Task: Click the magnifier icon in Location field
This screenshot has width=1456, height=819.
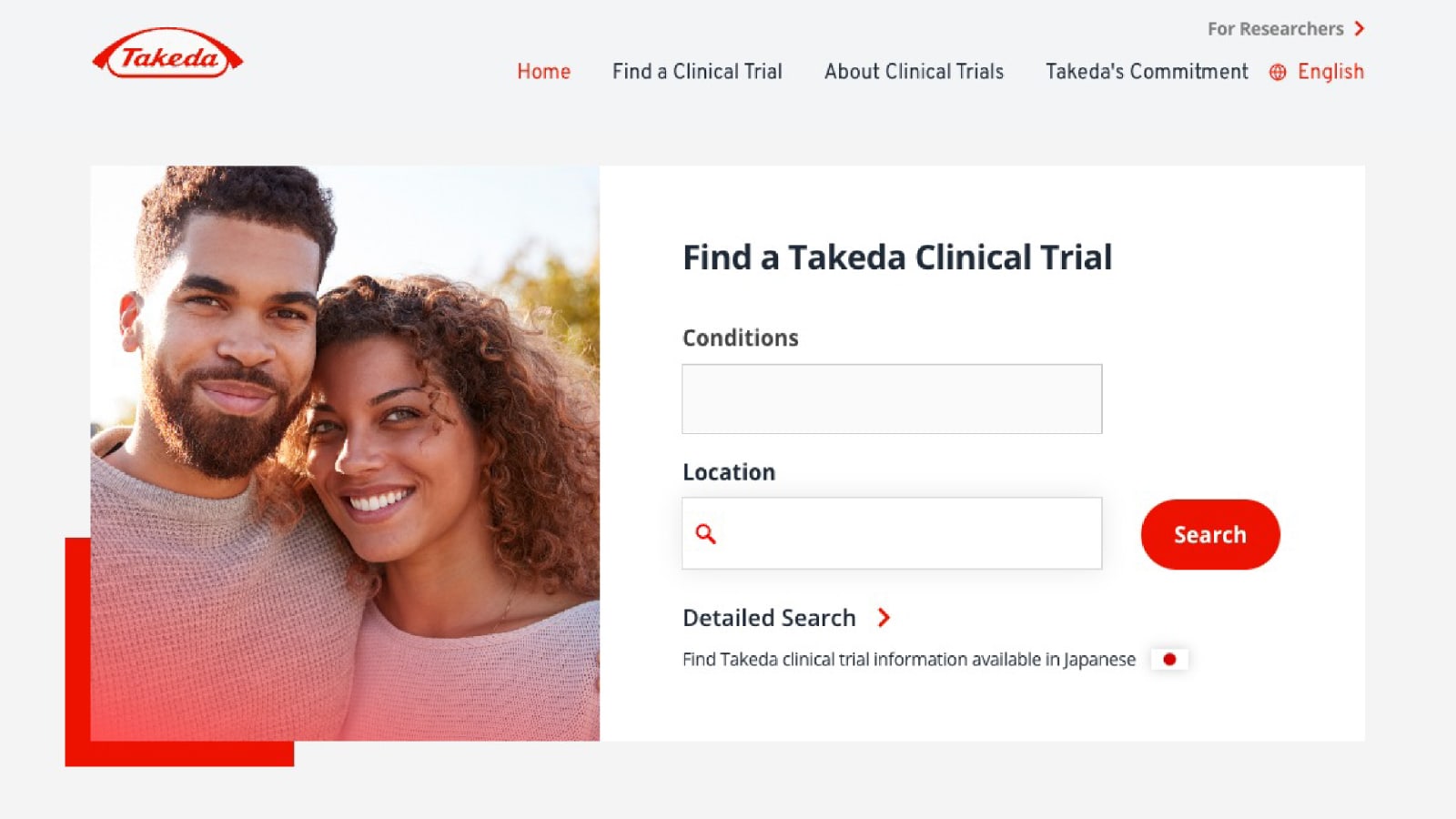Action: 705,534
